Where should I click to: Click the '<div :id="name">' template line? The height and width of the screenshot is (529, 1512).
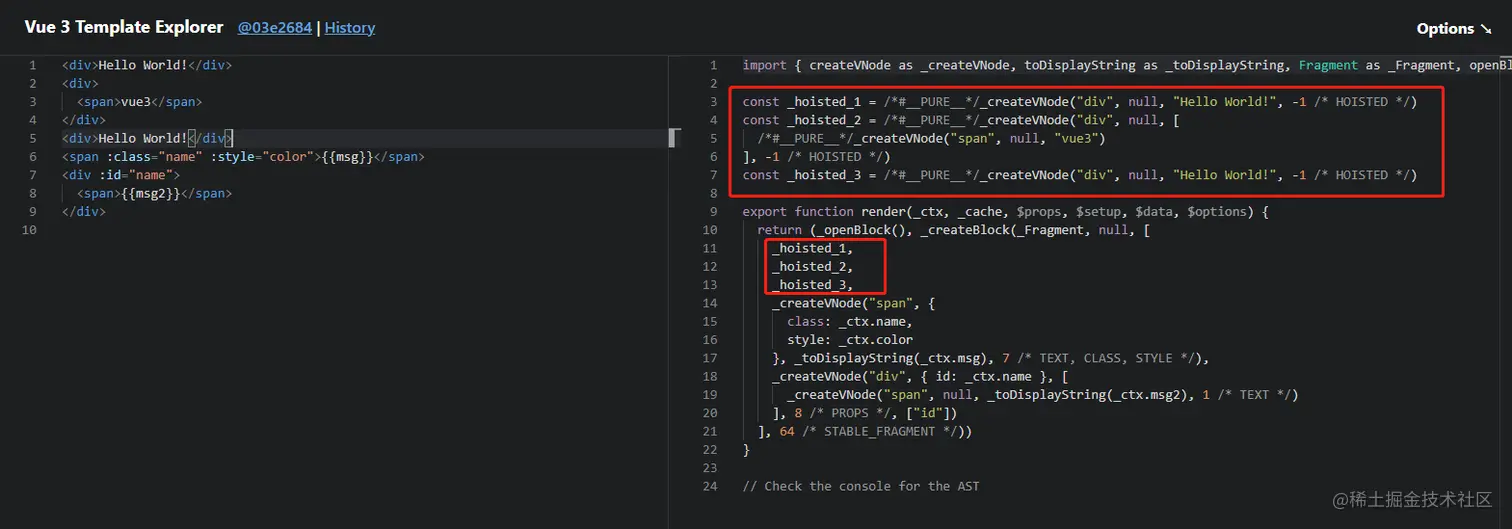(x=121, y=175)
